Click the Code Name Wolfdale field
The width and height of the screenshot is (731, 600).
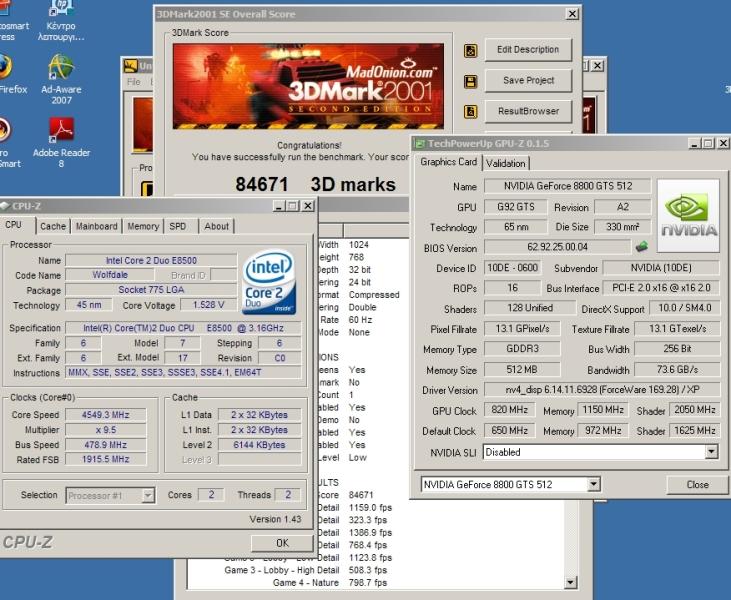(x=110, y=275)
